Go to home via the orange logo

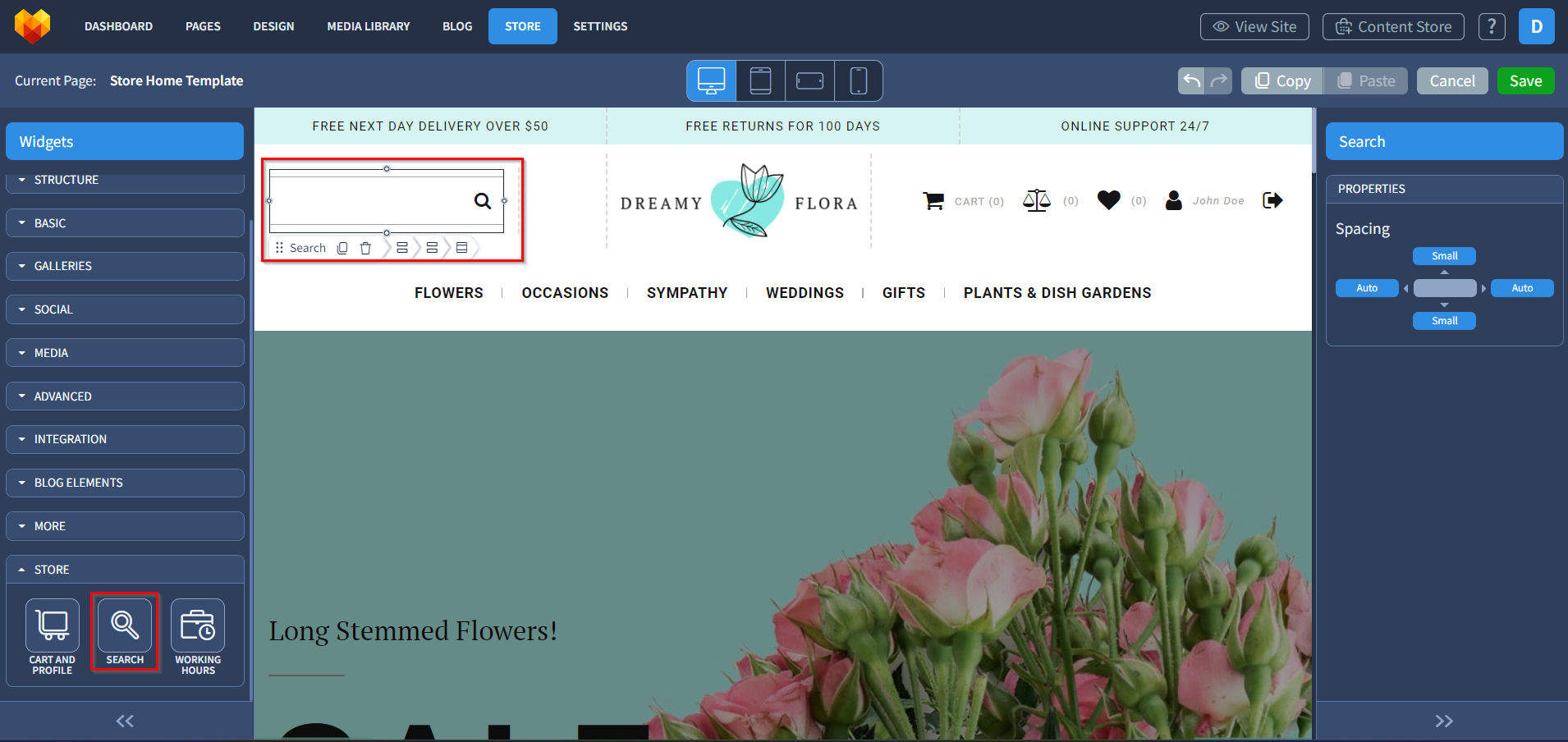click(x=33, y=26)
